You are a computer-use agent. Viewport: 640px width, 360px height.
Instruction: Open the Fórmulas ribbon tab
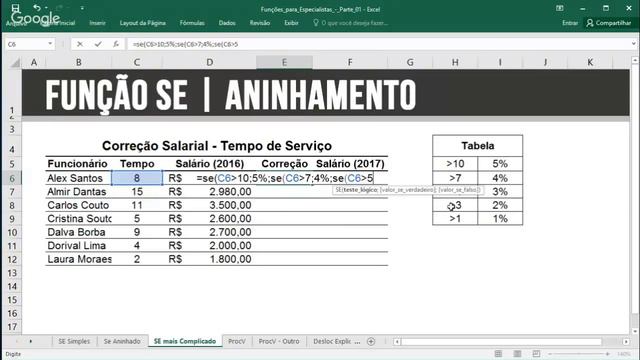(192, 23)
